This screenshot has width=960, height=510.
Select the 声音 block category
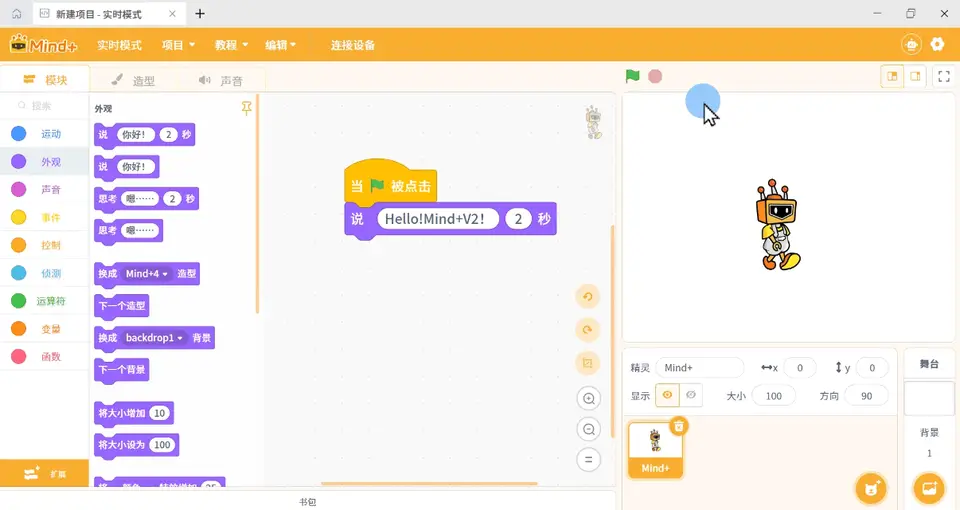tap(44, 189)
